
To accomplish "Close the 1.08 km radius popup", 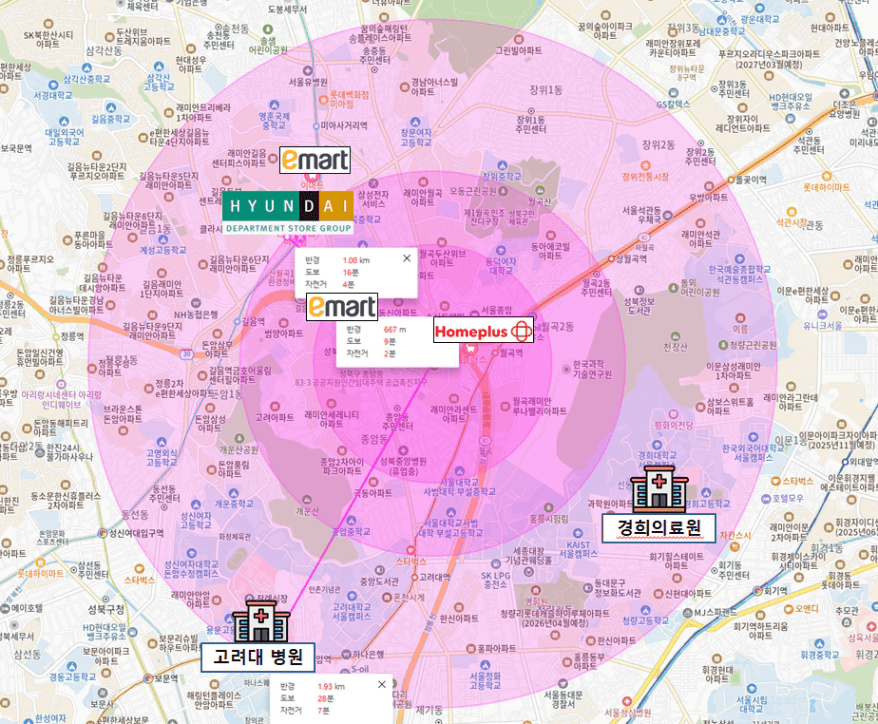I will pos(407,258).
